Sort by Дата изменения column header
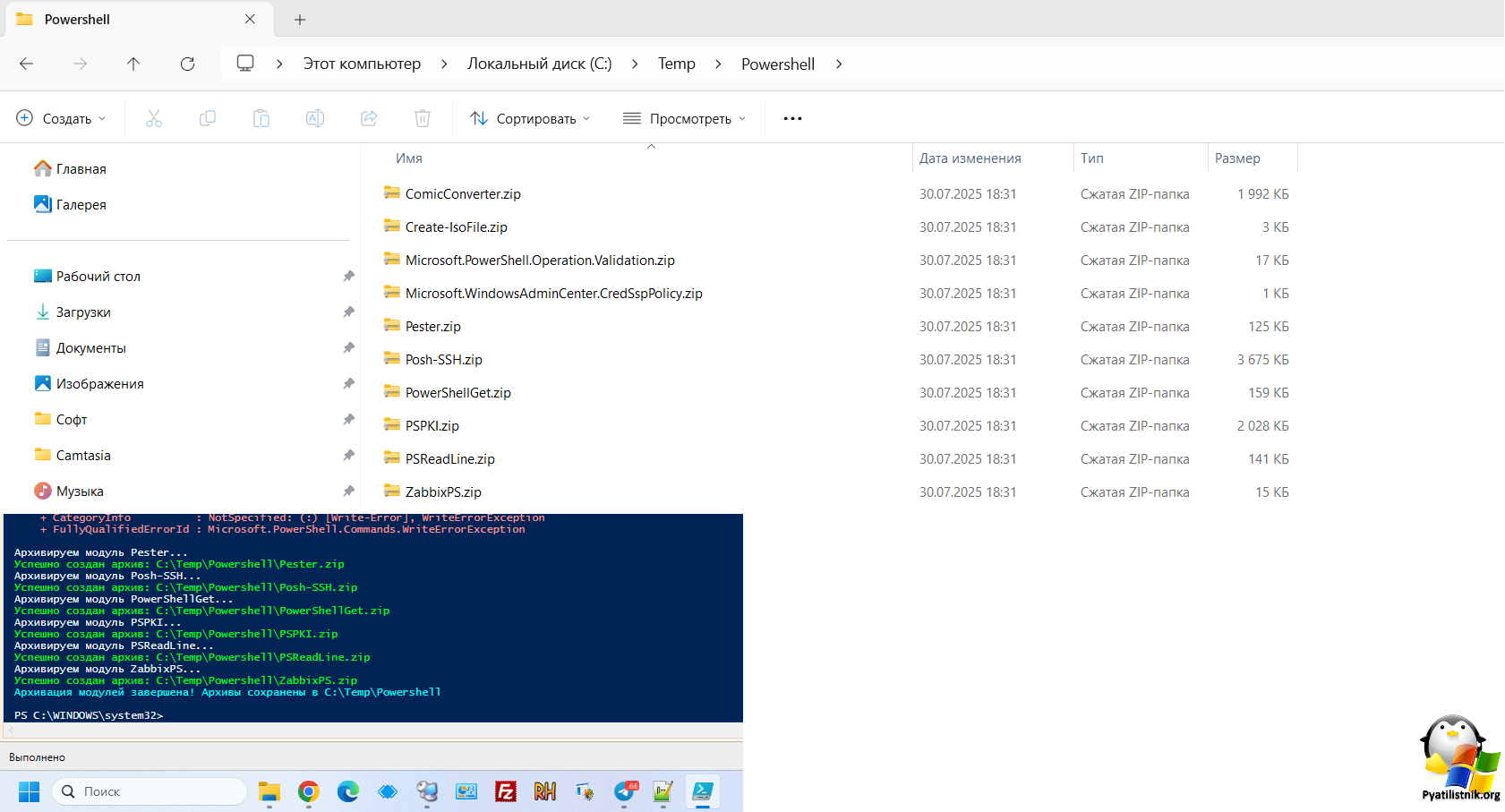Screen dimensions: 1505x812 pyautogui.click(x=971, y=158)
